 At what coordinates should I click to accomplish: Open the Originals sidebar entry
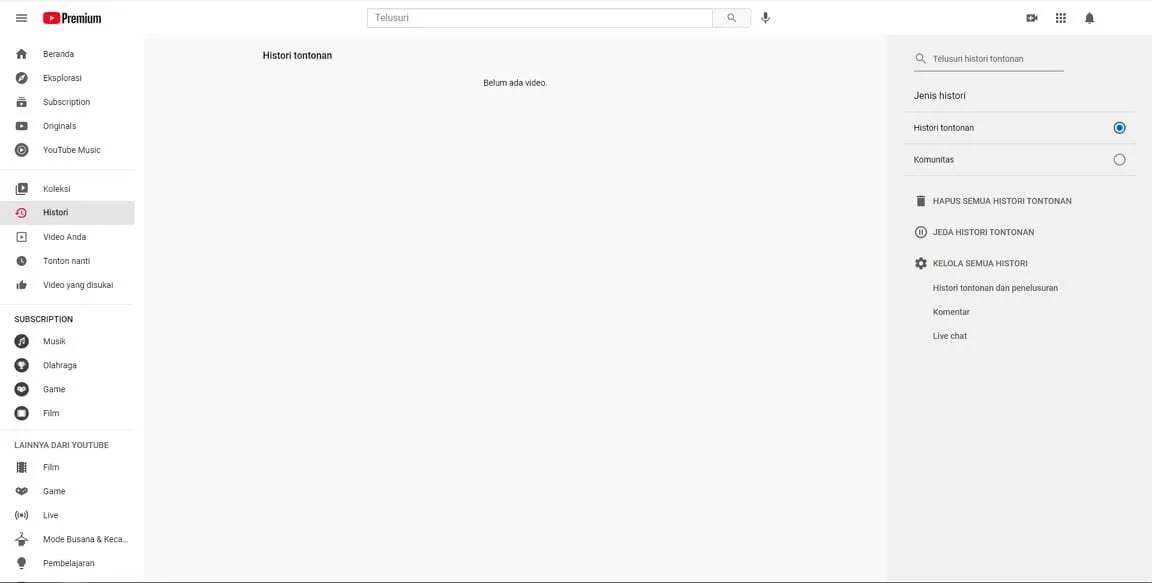67,126
